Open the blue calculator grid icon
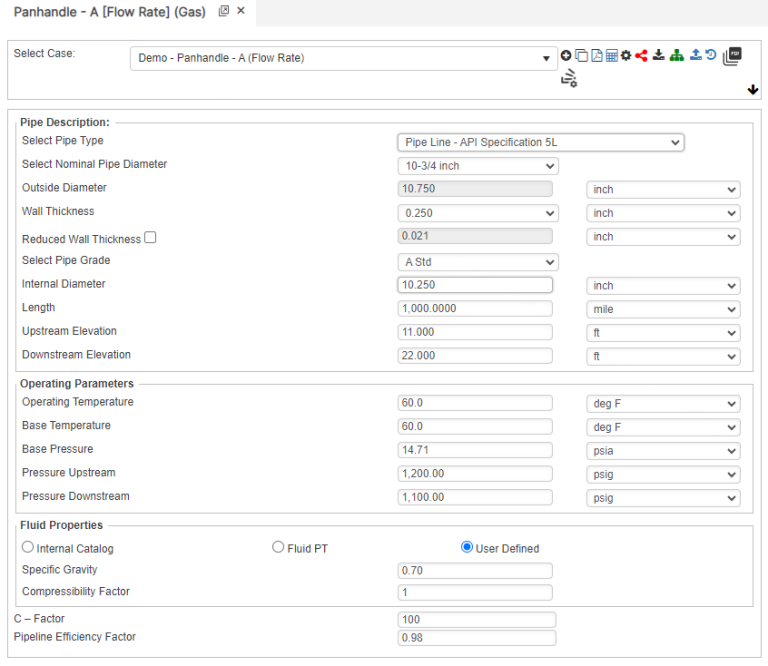Image resolution: width=768 pixels, height=666 pixels. 611,55
